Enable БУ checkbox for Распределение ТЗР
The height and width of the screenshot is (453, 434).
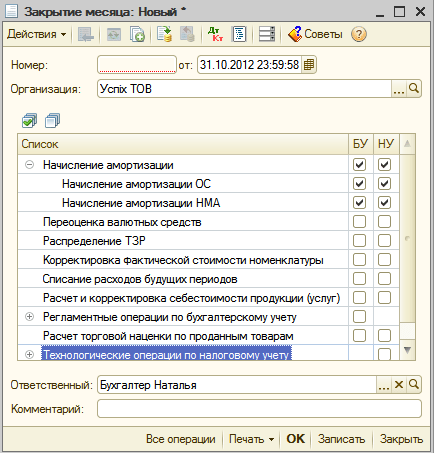pyautogui.click(x=359, y=240)
